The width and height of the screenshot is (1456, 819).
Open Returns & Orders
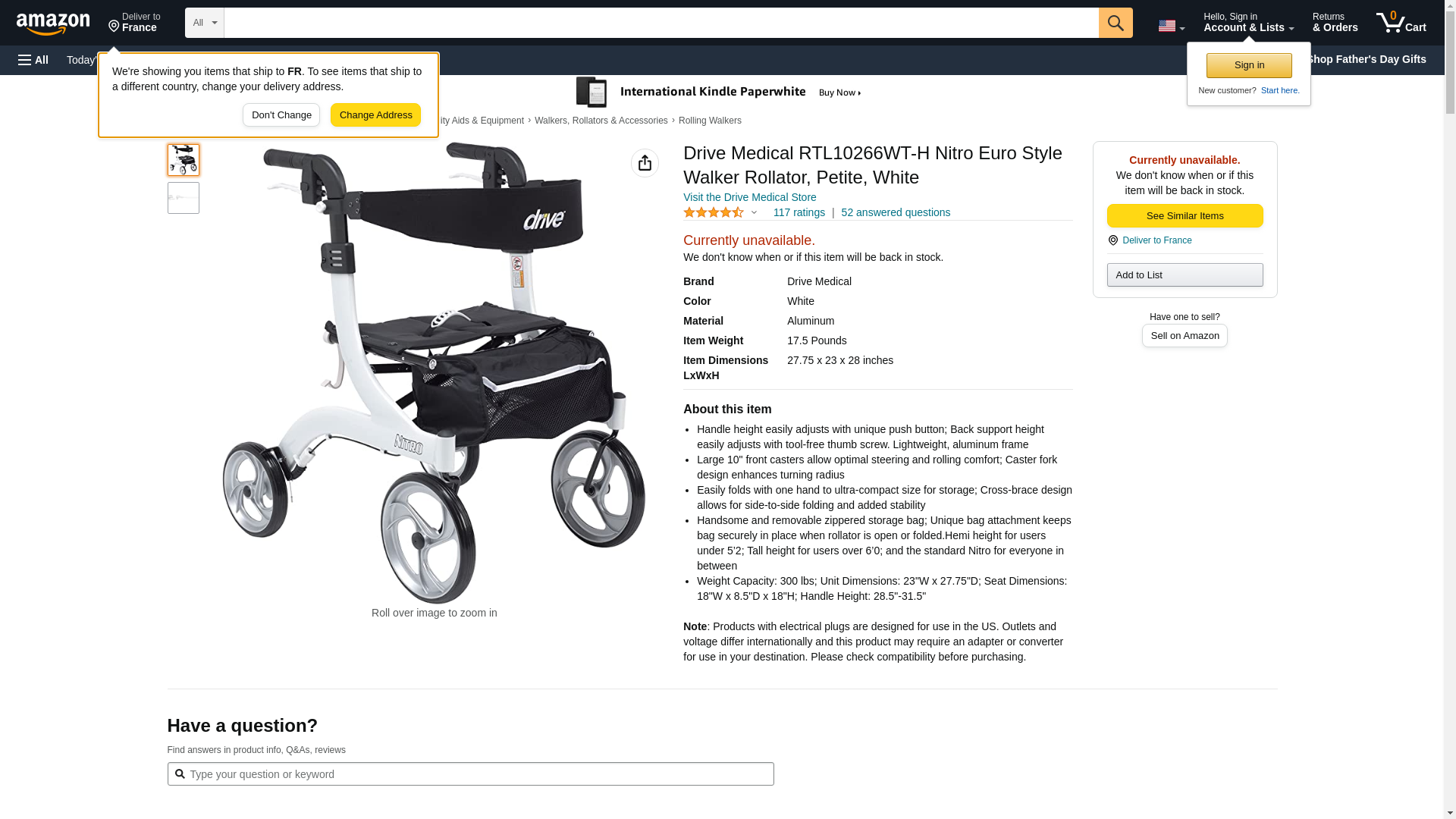click(1335, 23)
